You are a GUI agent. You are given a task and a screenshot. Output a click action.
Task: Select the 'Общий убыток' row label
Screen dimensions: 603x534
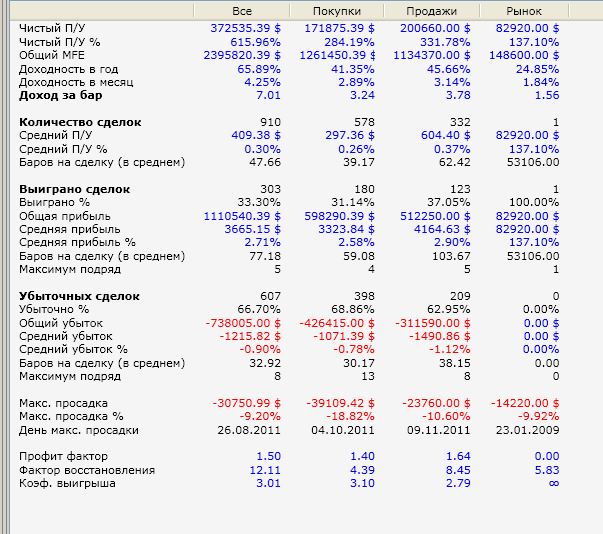click(61, 323)
